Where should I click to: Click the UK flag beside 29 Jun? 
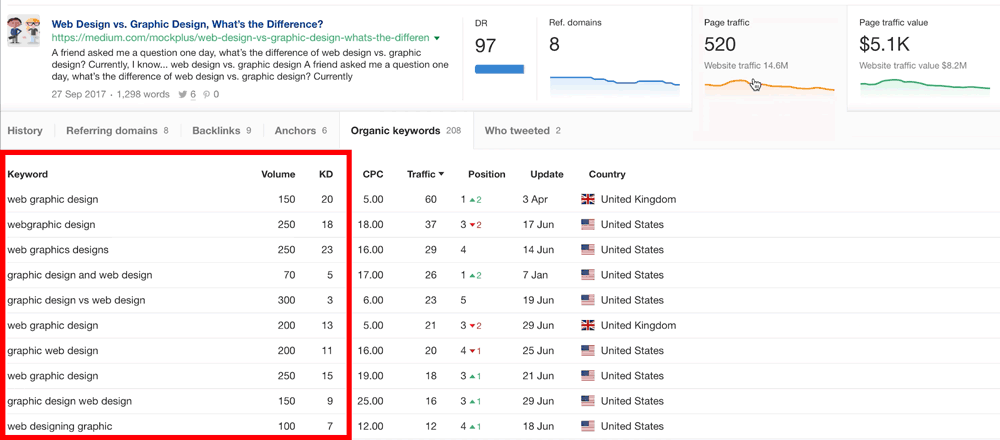point(588,325)
